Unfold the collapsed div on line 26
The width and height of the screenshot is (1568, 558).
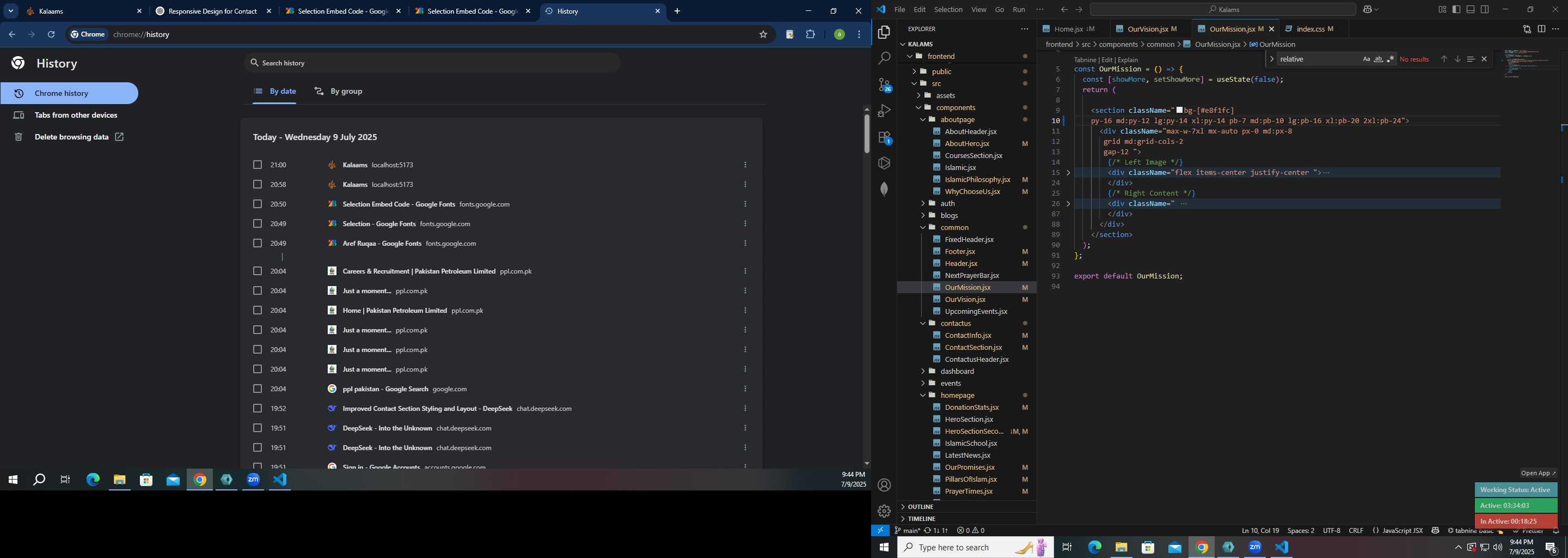point(1068,204)
